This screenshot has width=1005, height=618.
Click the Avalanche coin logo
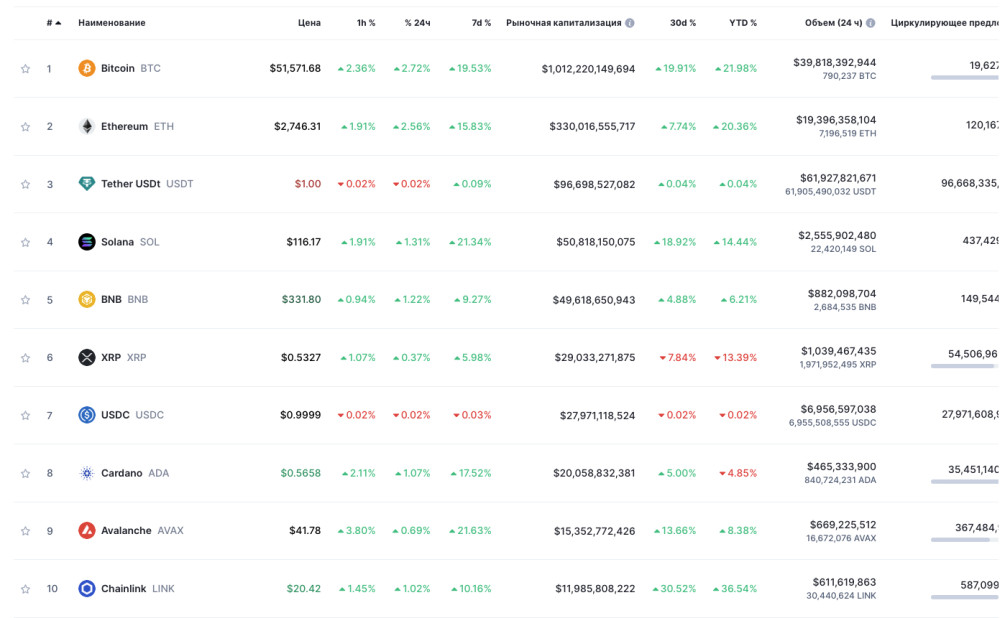coord(87,531)
